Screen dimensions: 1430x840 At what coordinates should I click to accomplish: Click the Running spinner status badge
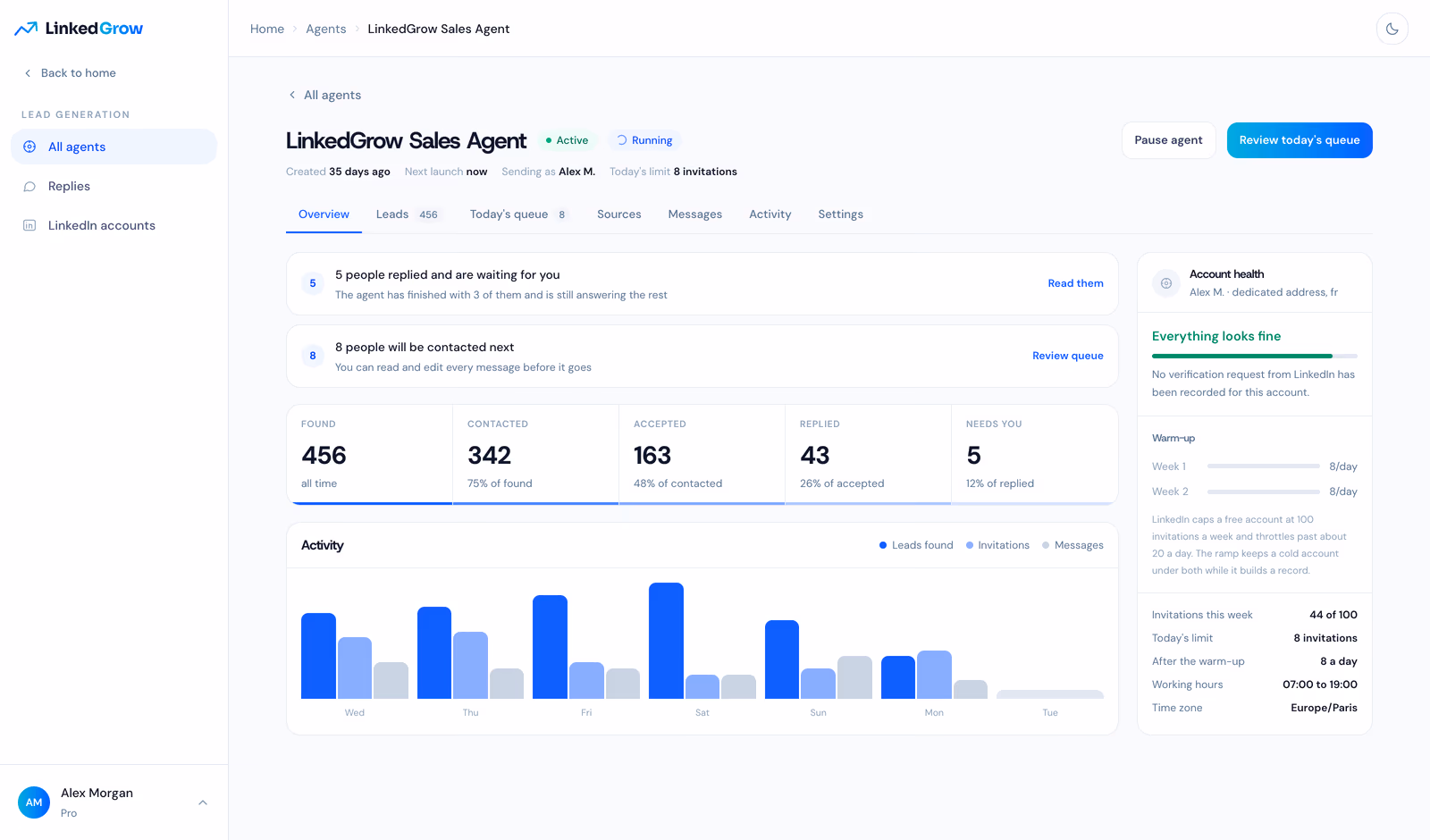pos(644,140)
